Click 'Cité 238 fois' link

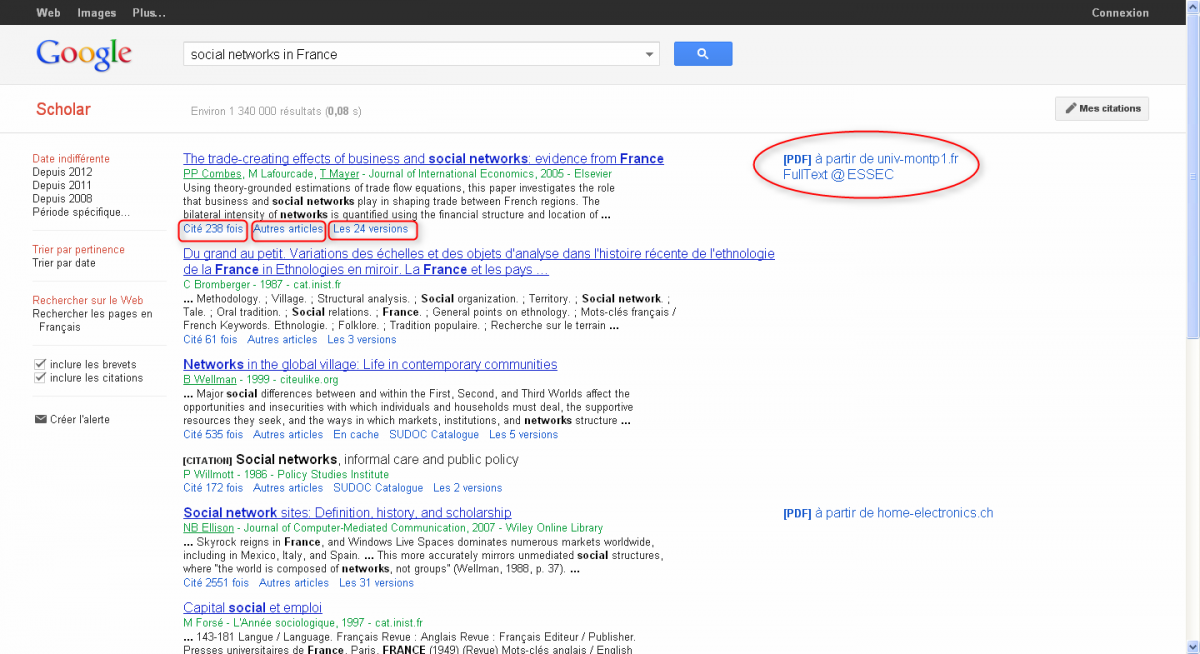pyautogui.click(x=213, y=229)
